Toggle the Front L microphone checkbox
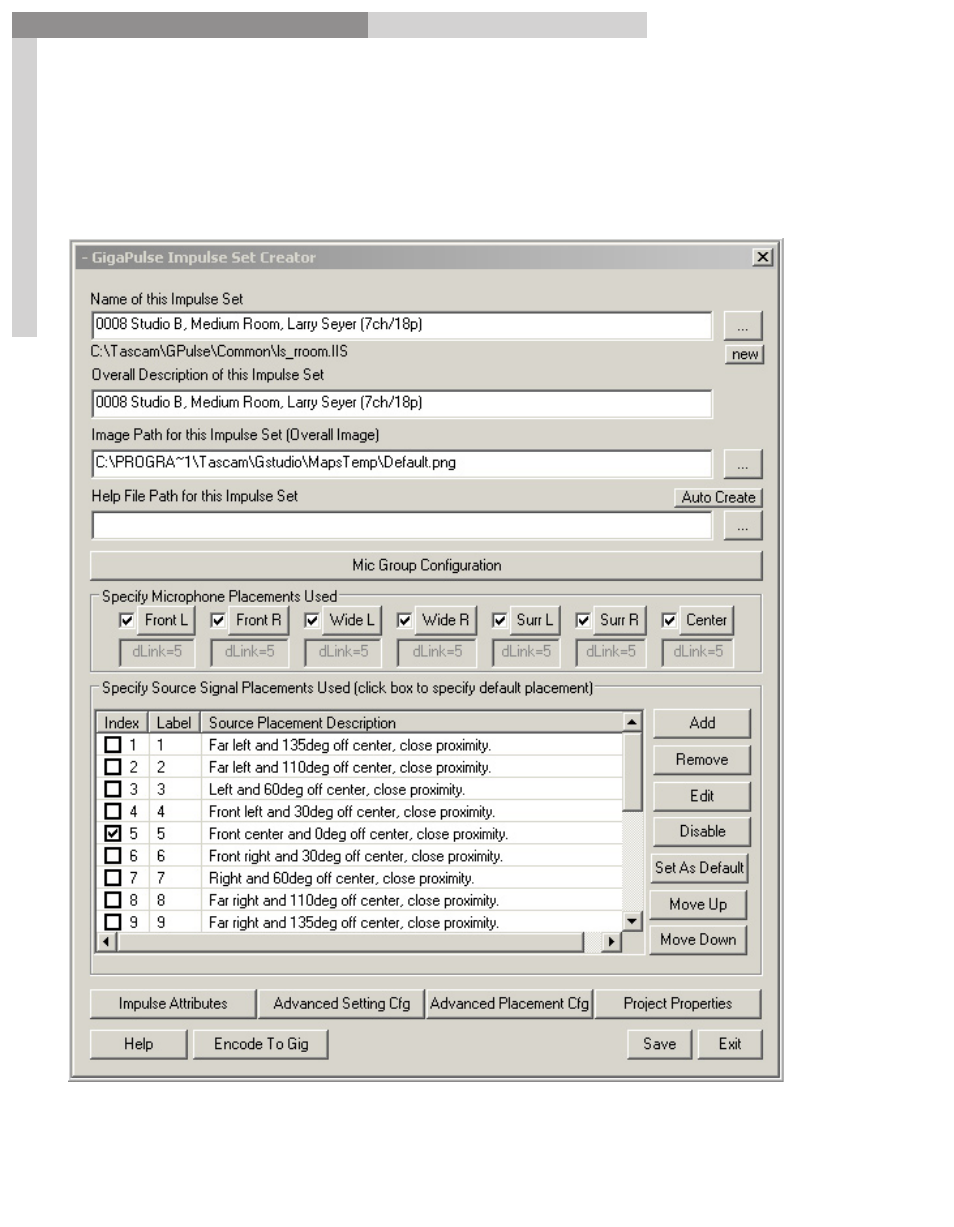Viewport: 954px width, 1227px height. point(126,621)
